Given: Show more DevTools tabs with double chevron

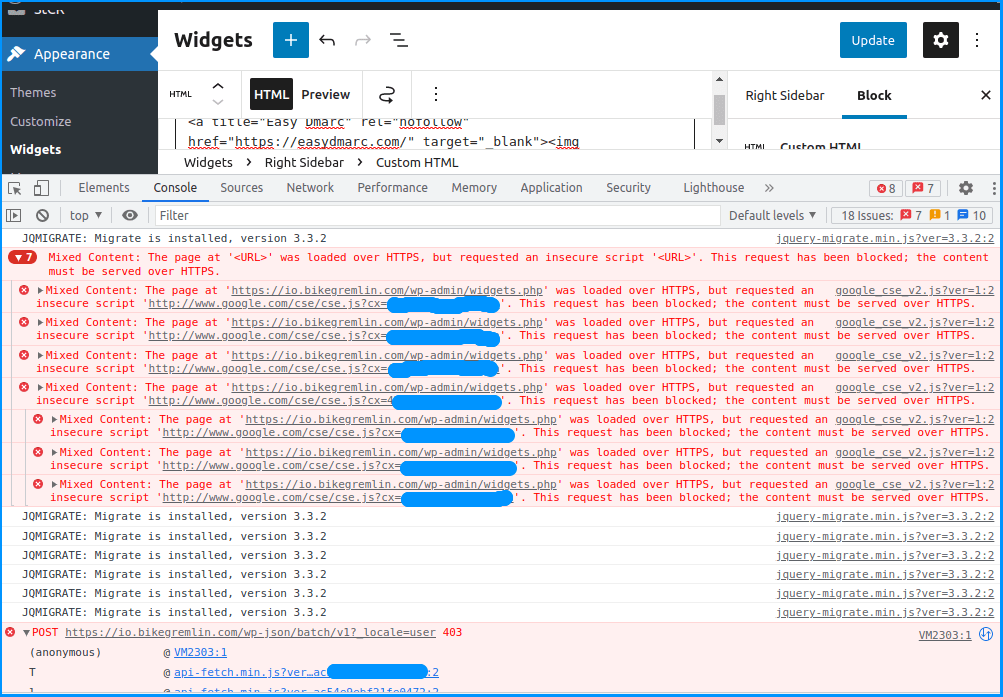Looking at the screenshot, I should [769, 188].
